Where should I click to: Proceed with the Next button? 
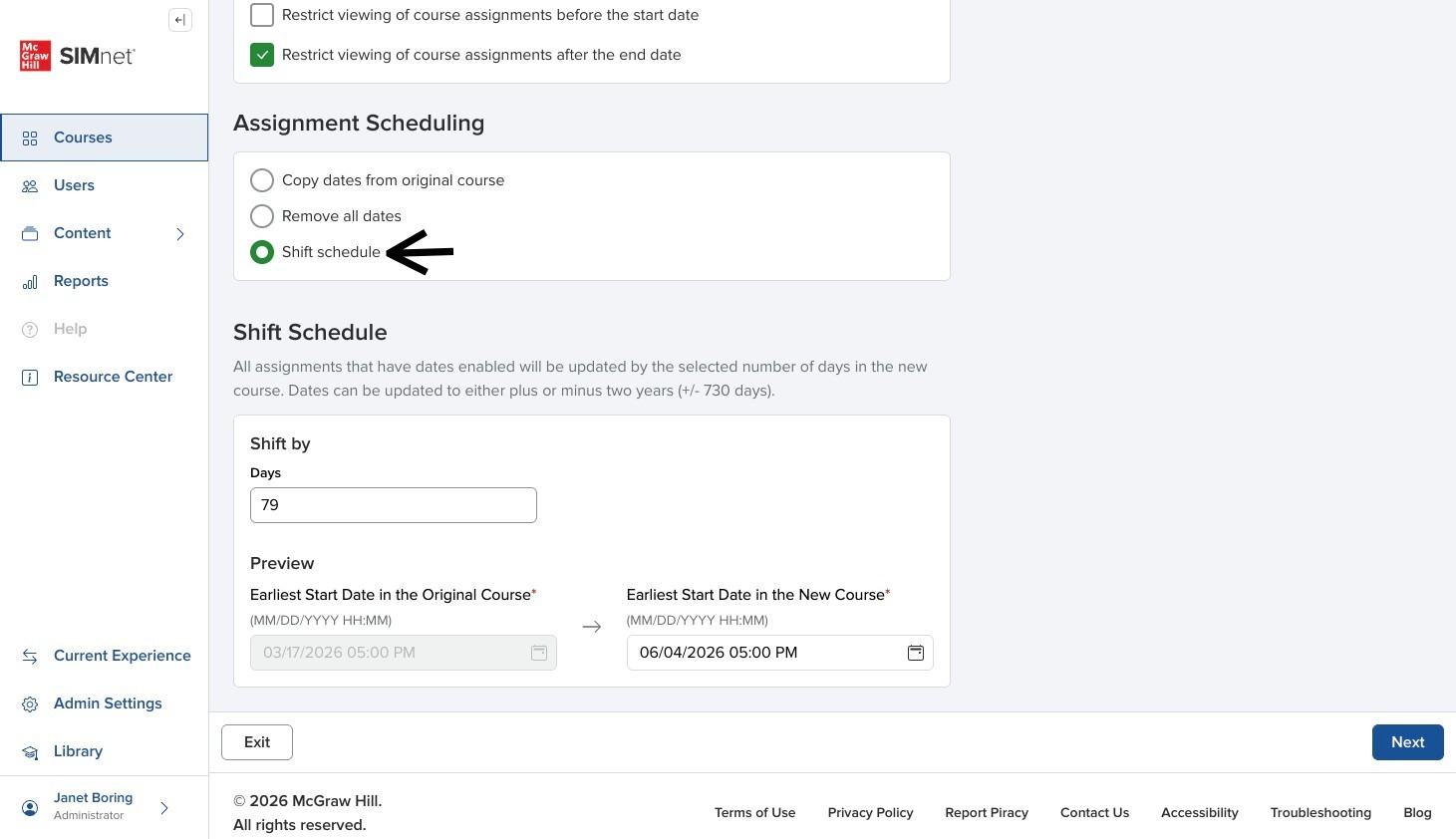1407,742
